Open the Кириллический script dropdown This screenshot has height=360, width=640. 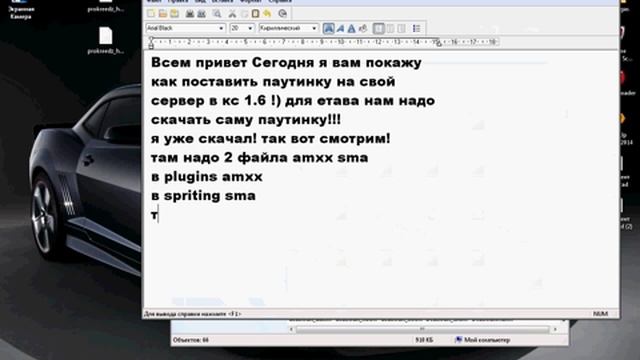tap(314, 28)
